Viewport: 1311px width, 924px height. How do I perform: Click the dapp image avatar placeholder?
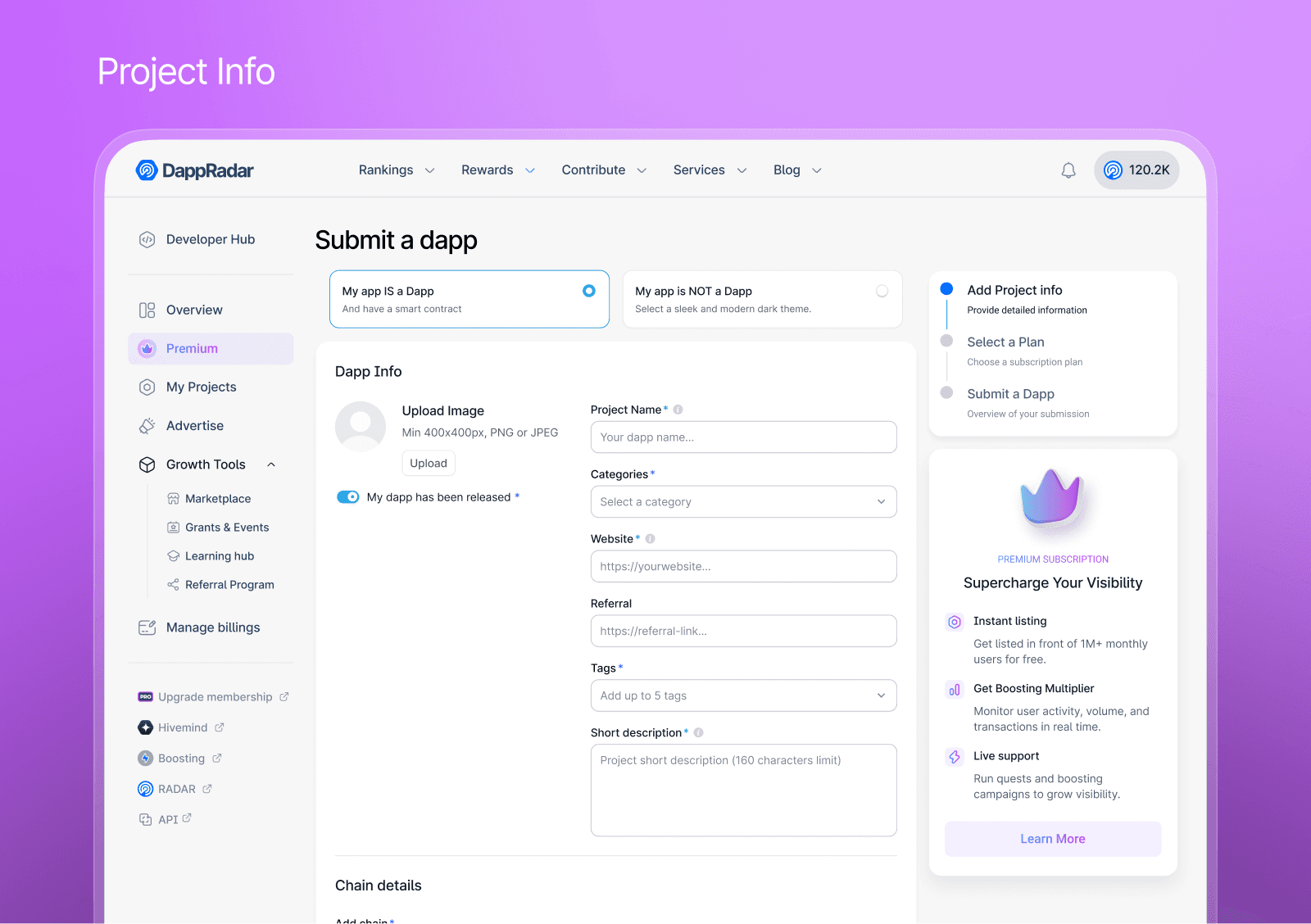361,427
